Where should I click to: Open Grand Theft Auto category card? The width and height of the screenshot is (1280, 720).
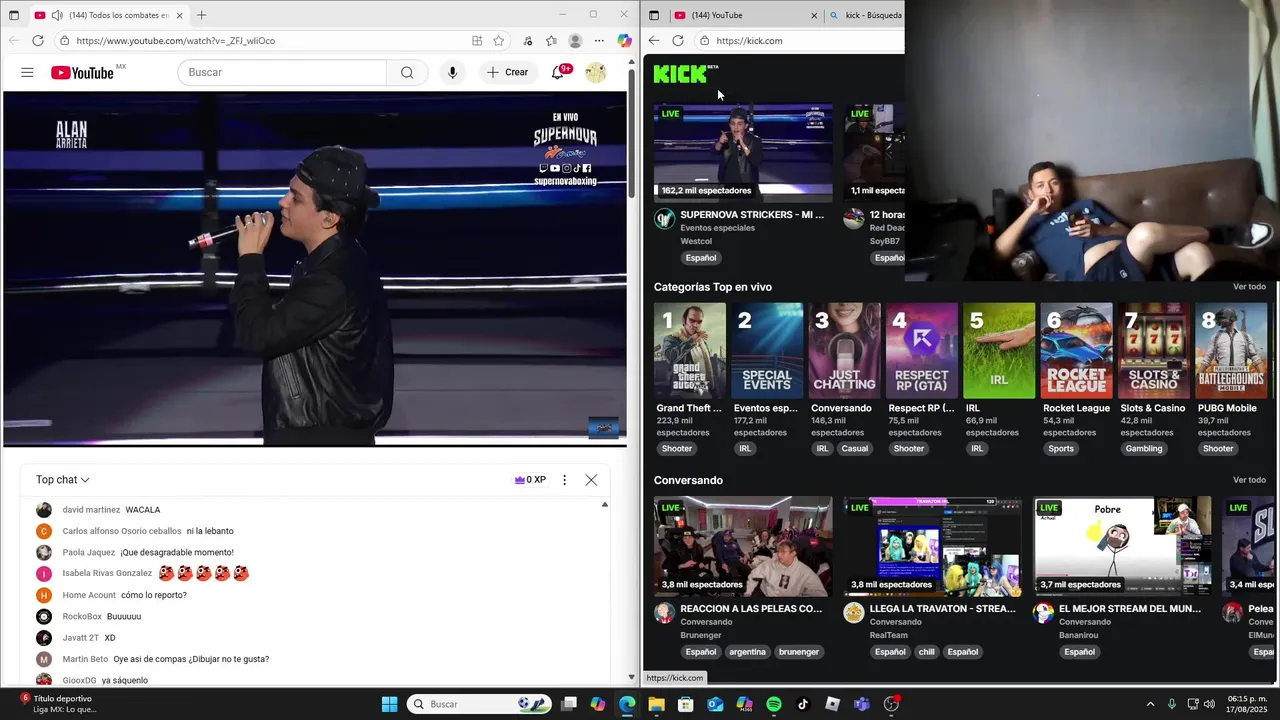(690, 351)
